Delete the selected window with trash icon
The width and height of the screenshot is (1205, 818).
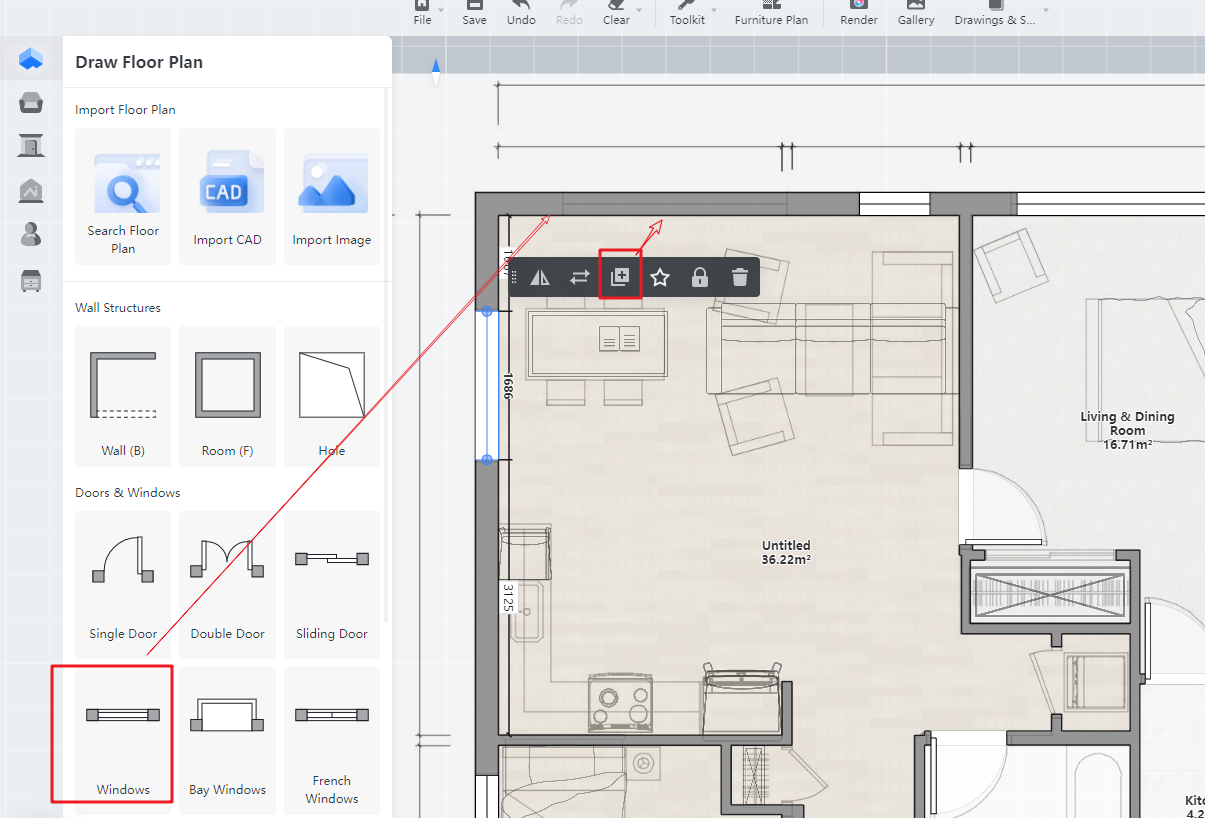point(739,277)
